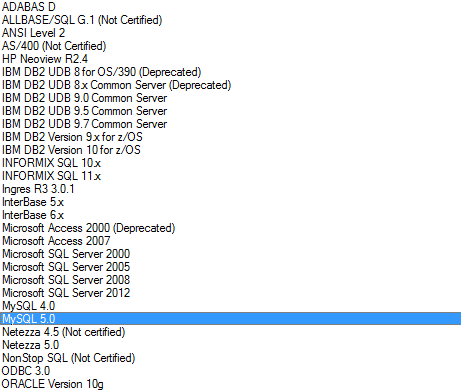Select Microsoft SQL Server 2005

(66, 267)
